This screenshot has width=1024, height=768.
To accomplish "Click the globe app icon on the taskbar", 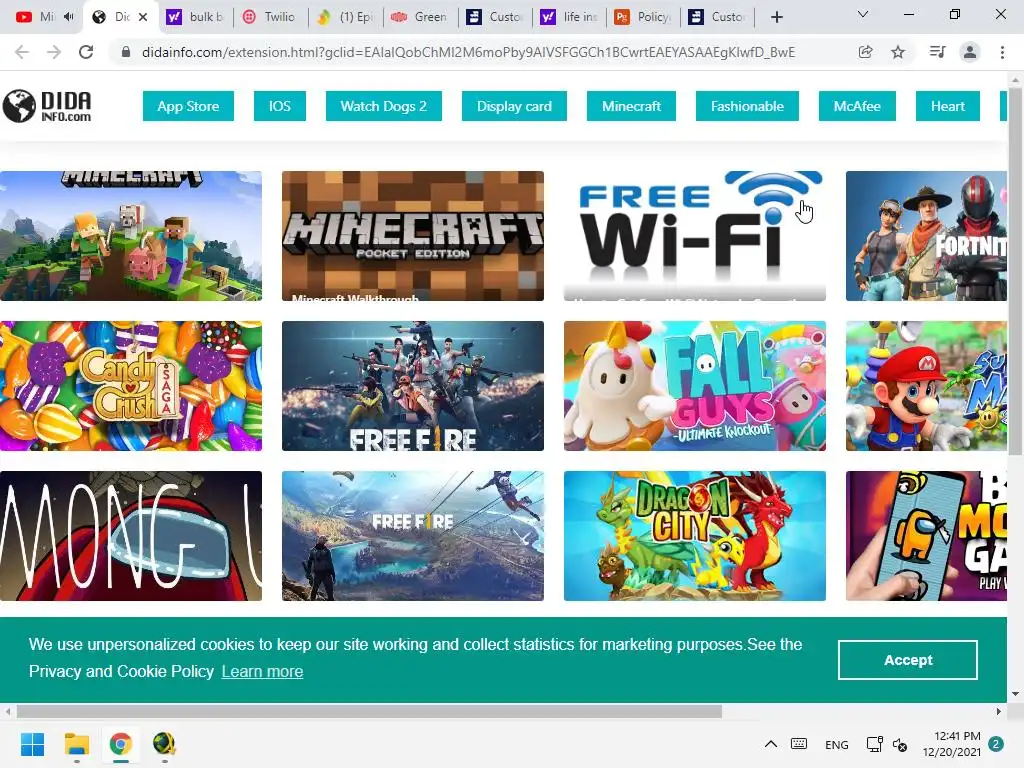I will 164,744.
